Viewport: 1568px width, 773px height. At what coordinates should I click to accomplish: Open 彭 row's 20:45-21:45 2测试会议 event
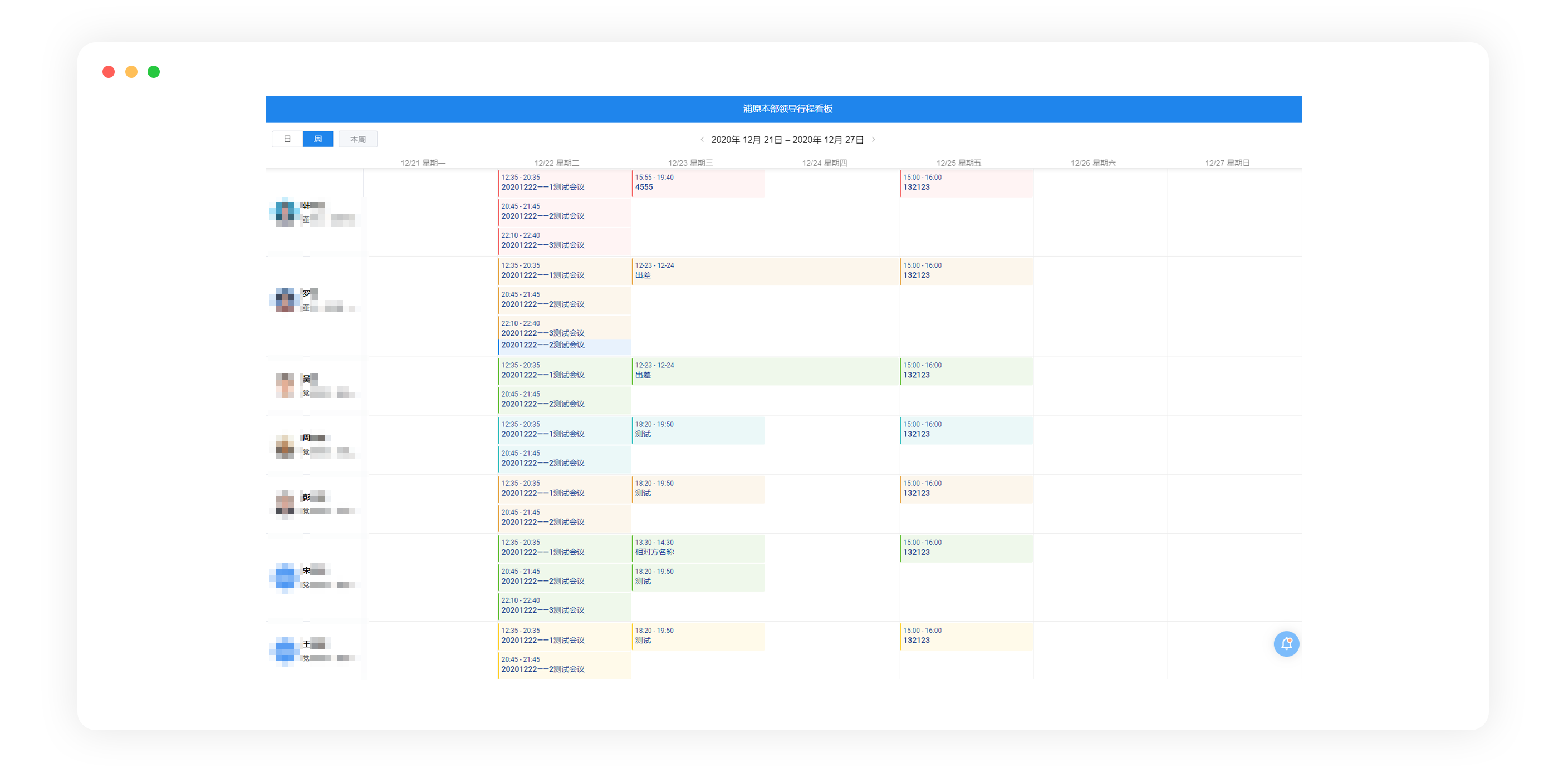[564, 518]
